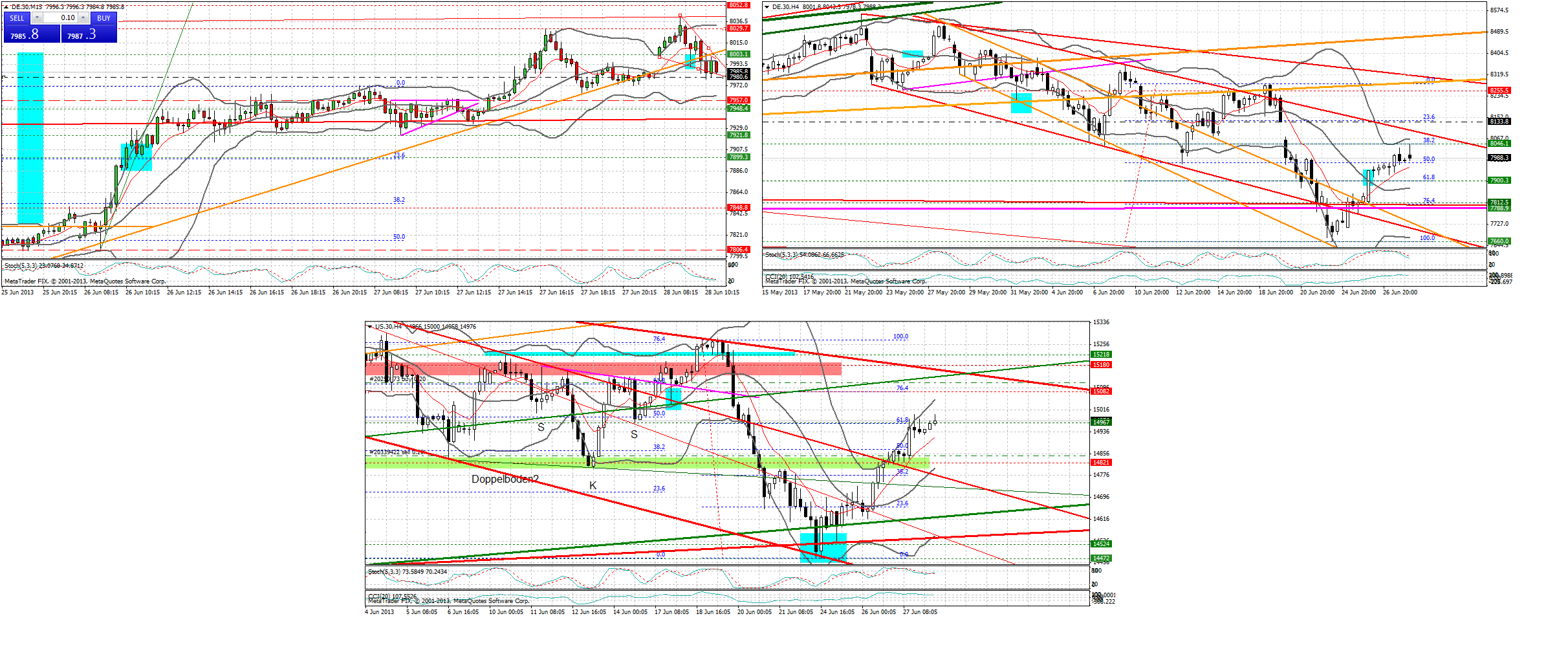Click the 27 Jun 08:05 time label on US.30 chart
1568x660 pixels.
tap(920, 612)
